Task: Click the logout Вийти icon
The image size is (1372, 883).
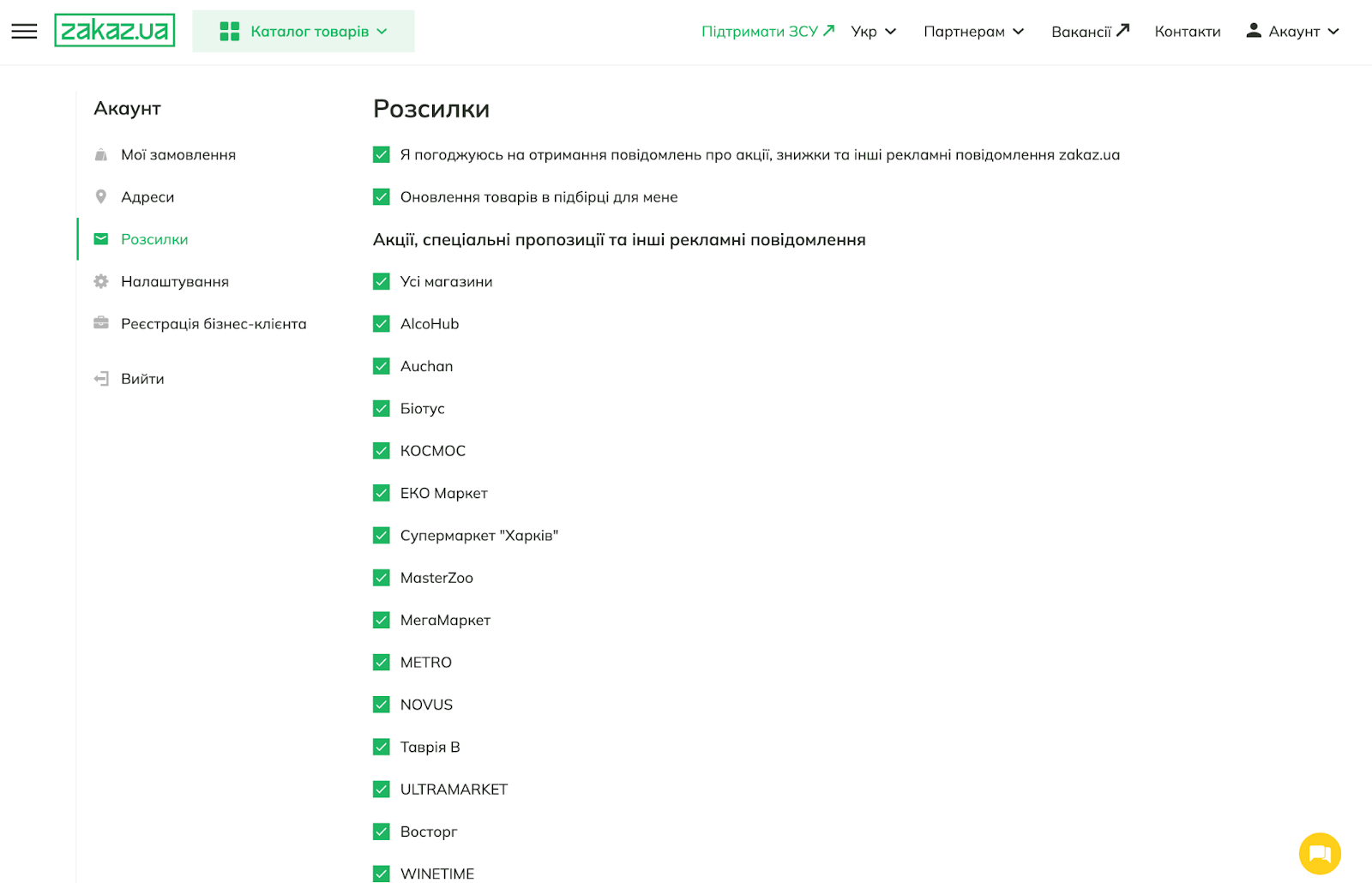Action: (101, 379)
